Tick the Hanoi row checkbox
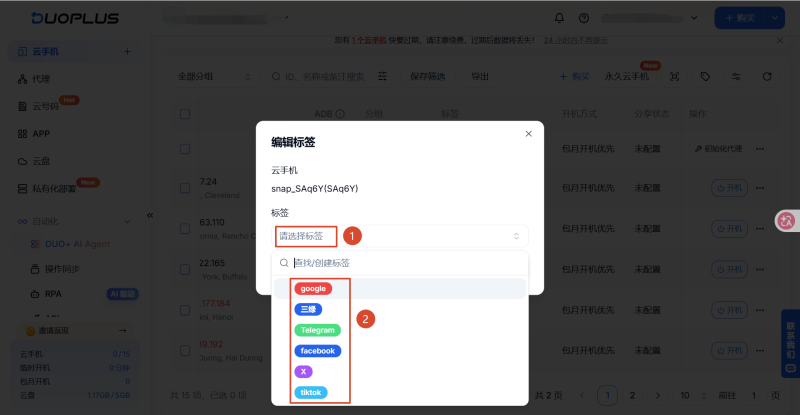The image size is (800, 415). (x=185, y=310)
